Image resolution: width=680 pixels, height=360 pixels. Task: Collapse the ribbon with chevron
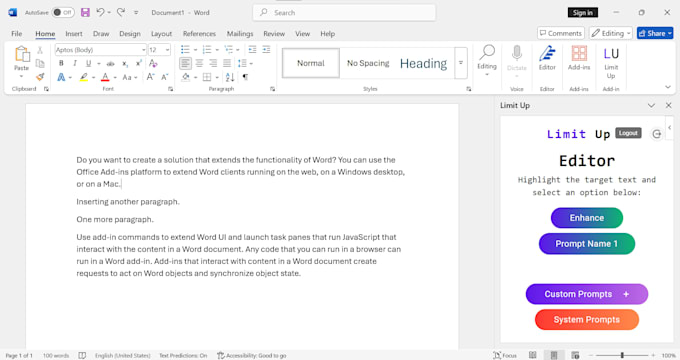[668, 87]
